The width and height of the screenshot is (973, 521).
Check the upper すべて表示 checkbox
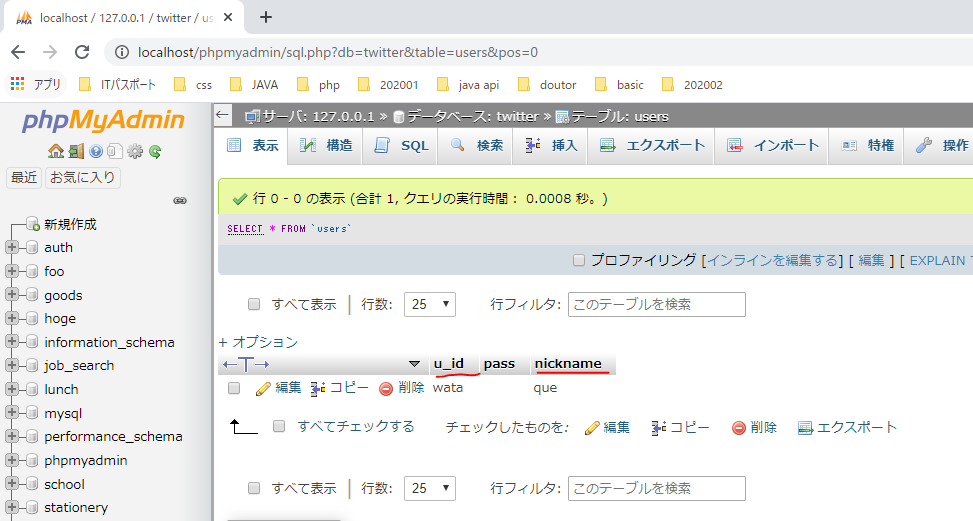tap(254, 304)
